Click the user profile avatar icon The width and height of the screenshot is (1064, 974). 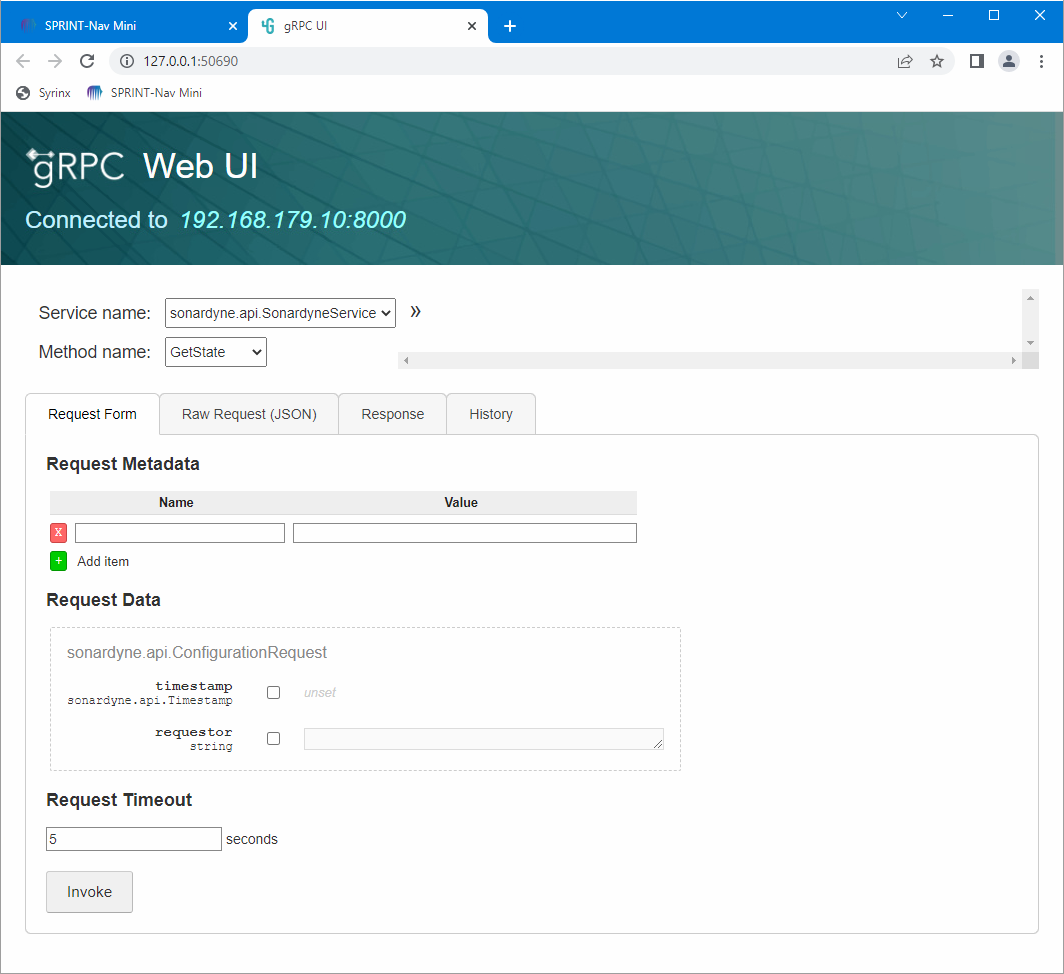(1009, 61)
